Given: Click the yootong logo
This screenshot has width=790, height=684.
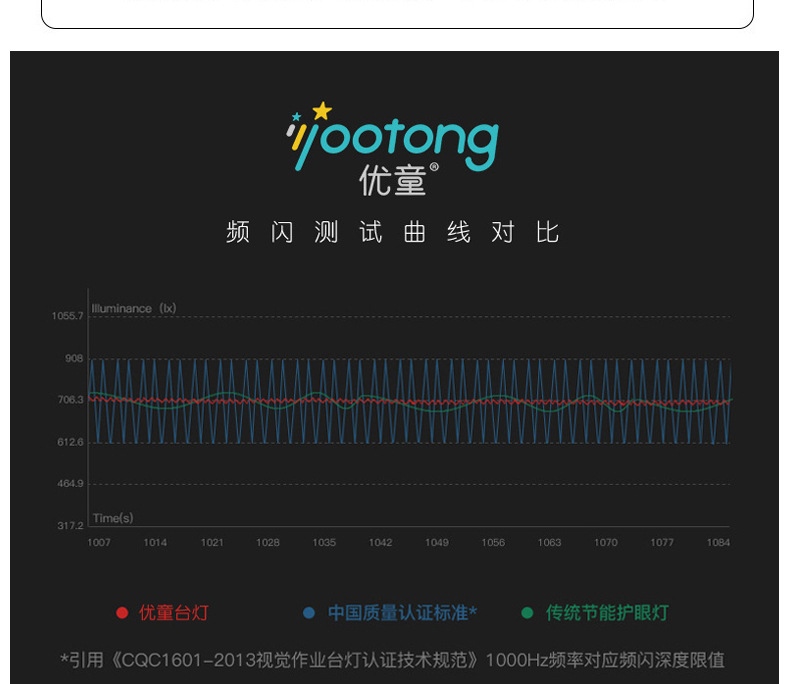Looking at the screenshot, I should (x=392, y=137).
